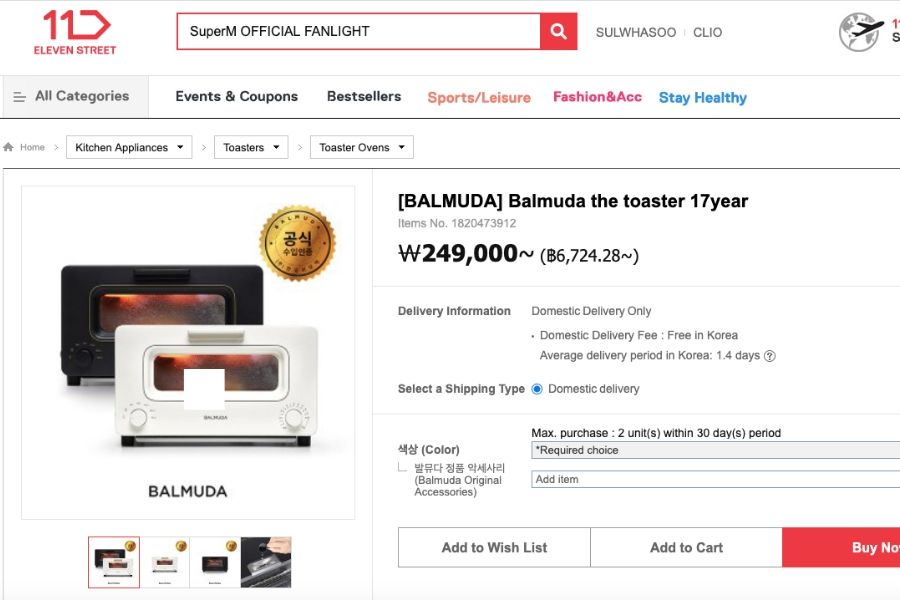Screen dimensions: 900x600
Task: Expand the Kitchen Appliances breadcrumb dropdown
Action: tap(130, 148)
